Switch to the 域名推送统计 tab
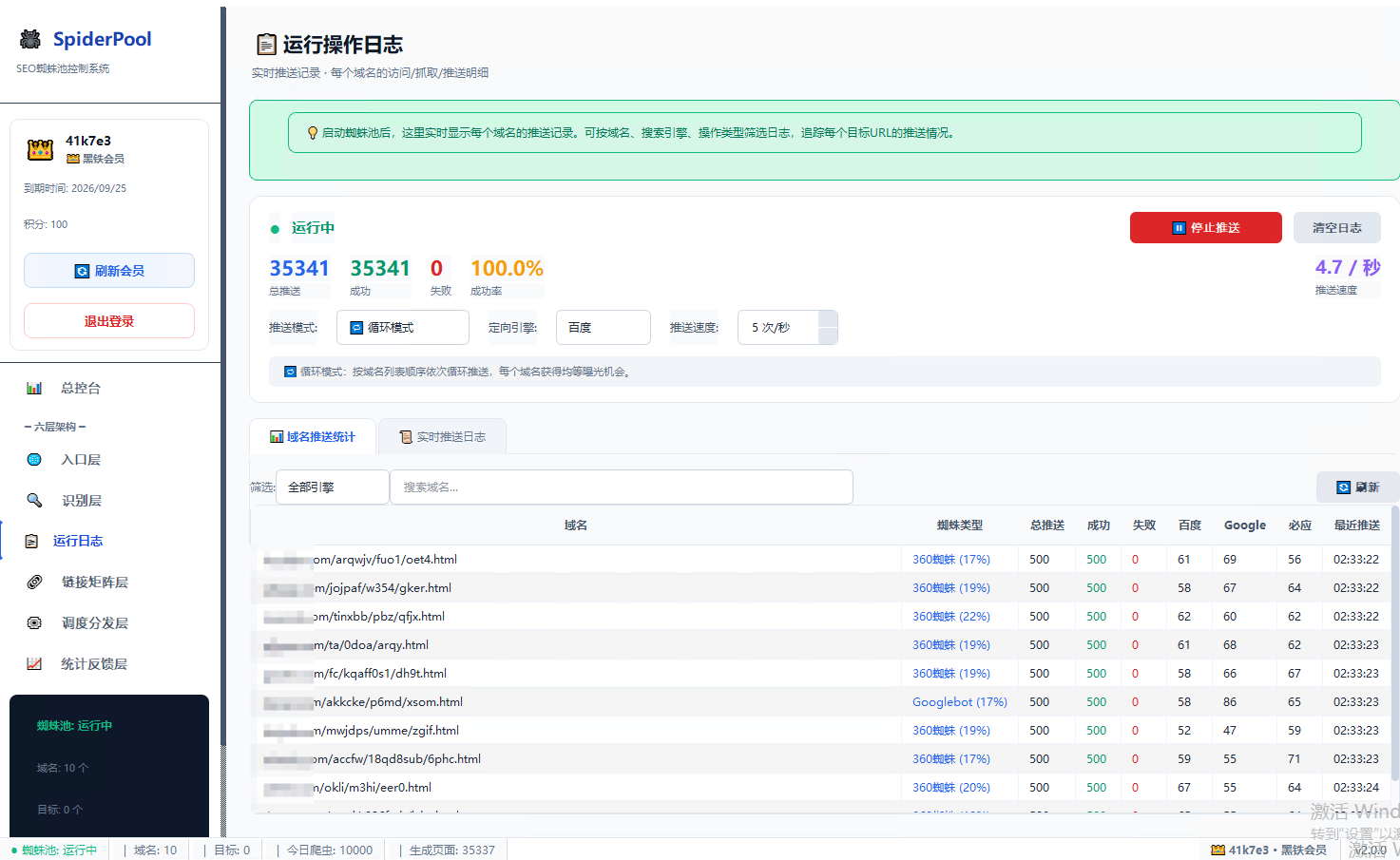 [313, 437]
